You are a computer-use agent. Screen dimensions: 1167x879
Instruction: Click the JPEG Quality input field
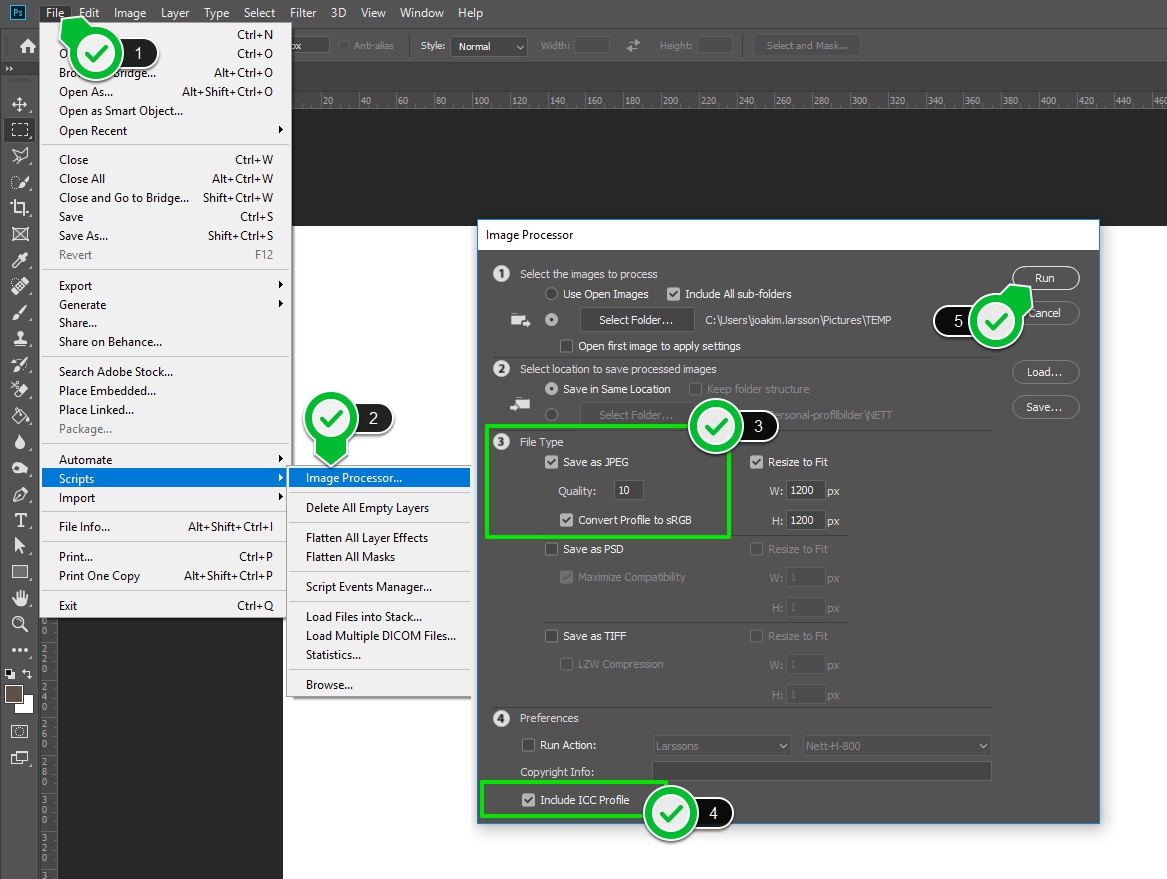point(628,490)
